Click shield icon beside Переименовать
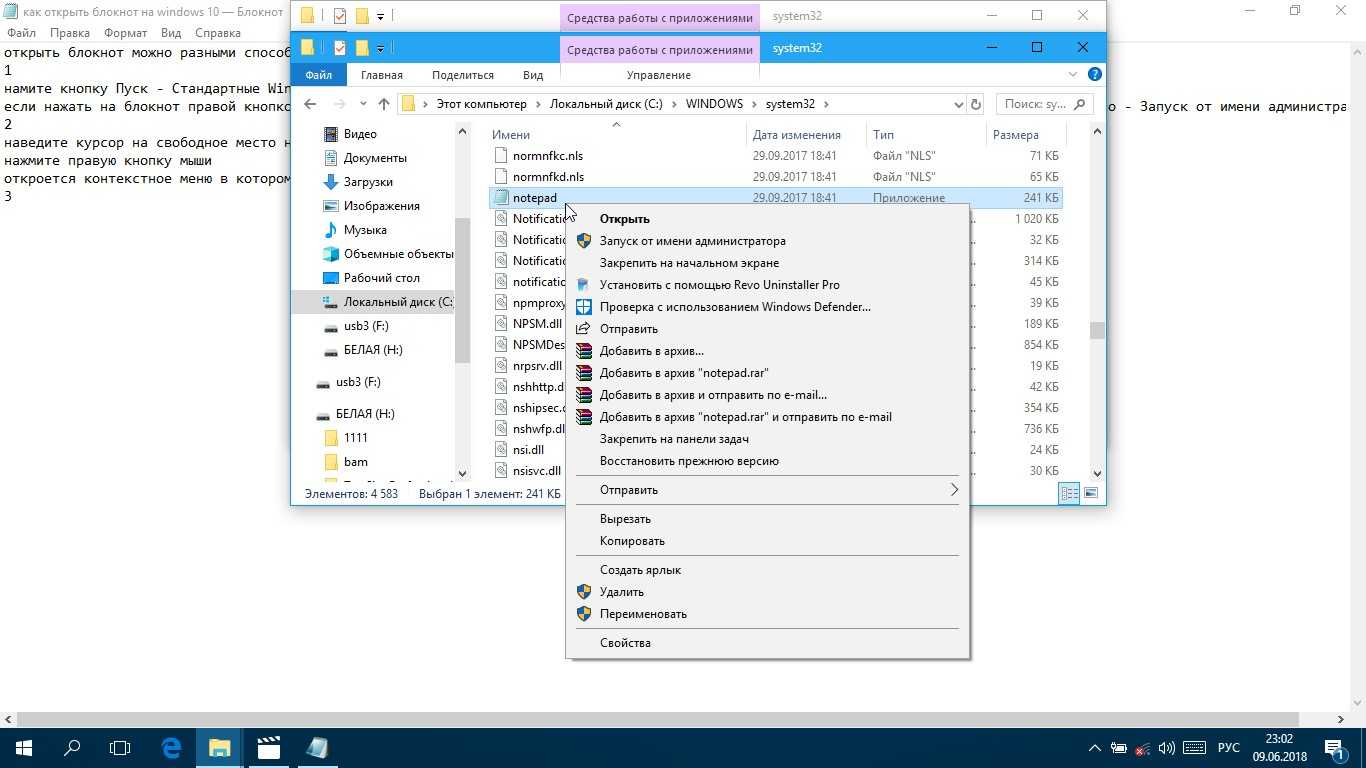Viewport: 1366px width, 768px height. click(584, 614)
